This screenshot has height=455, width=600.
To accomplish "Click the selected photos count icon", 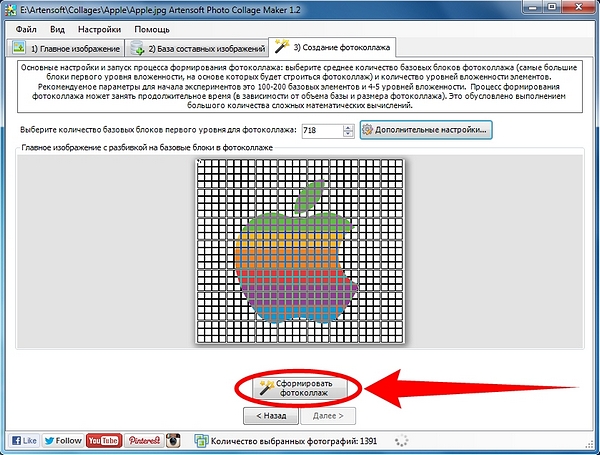I will click(201, 441).
